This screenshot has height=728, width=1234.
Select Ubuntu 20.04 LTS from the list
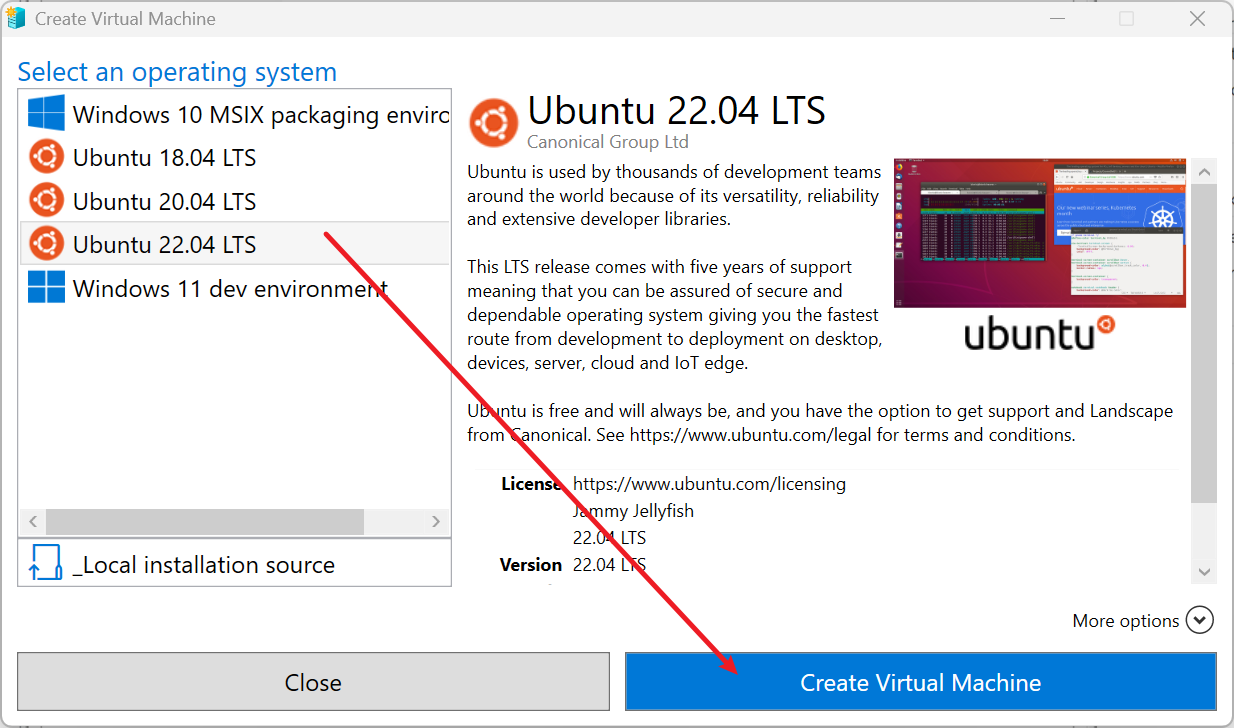[163, 200]
